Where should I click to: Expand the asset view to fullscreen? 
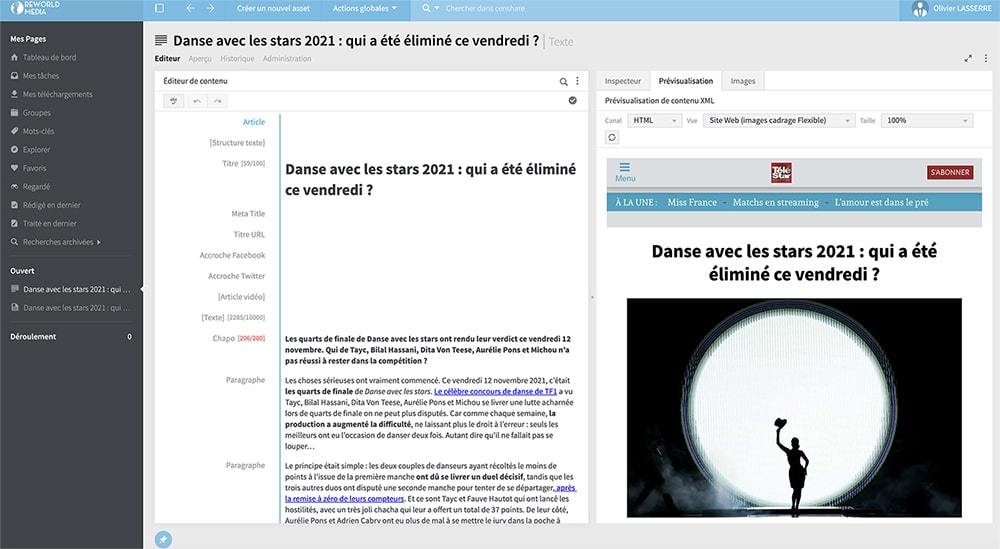pyautogui.click(x=968, y=59)
